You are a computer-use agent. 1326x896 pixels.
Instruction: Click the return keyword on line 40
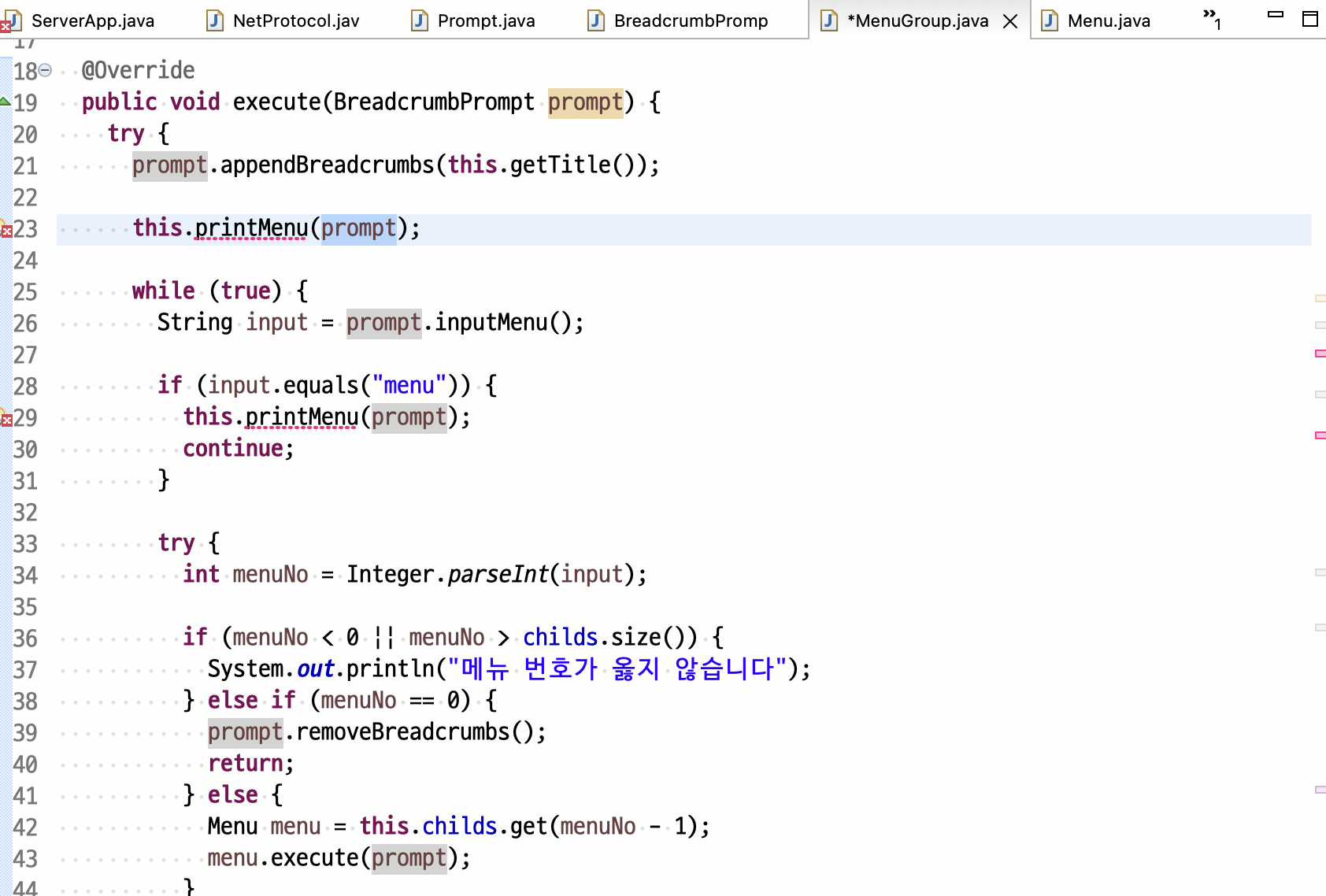click(246, 764)
